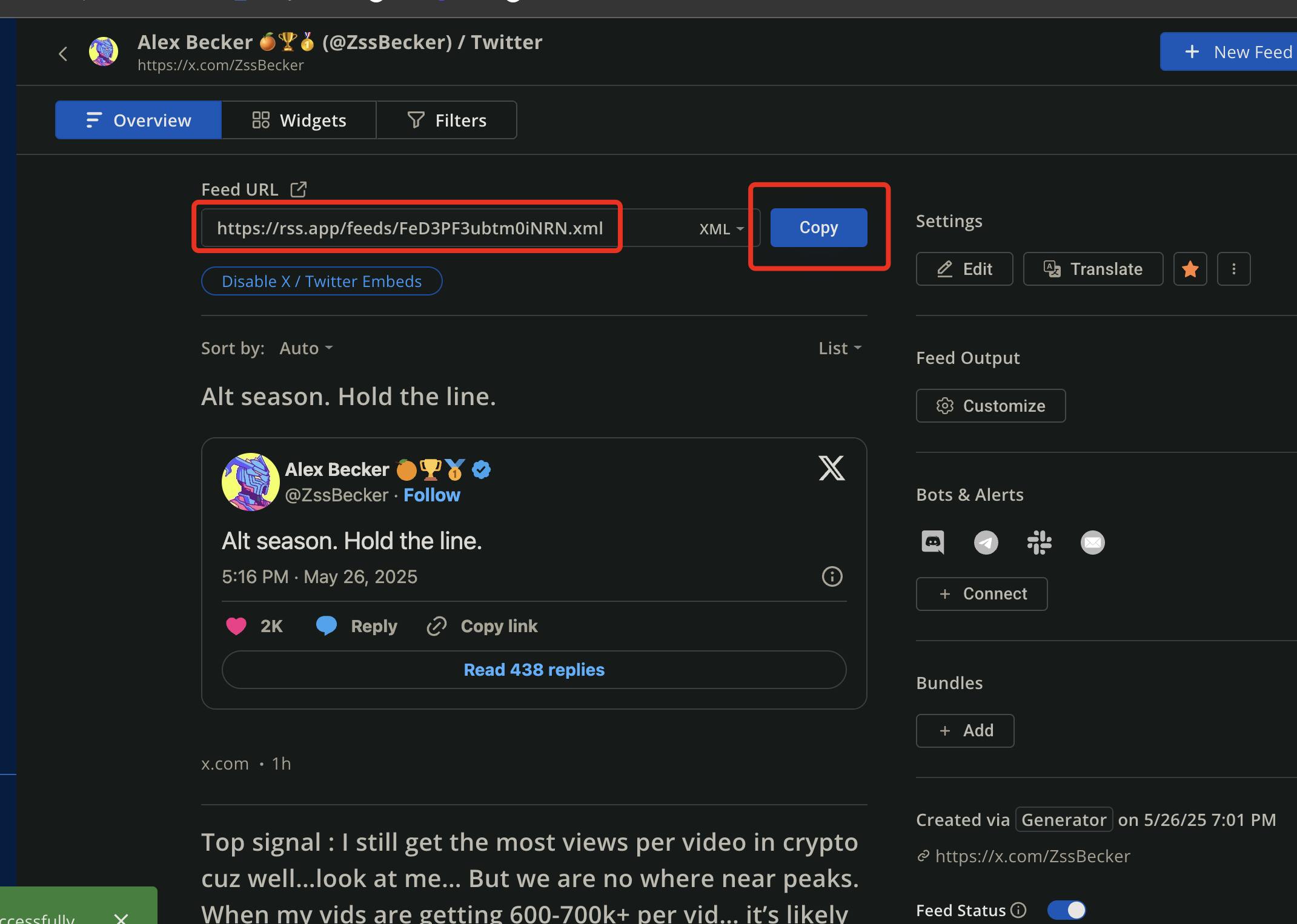This screenshot has width=1297, height=924.
Task: Click the Telegram bot icon
Action: pyautogui.click(x=986, y=542)
